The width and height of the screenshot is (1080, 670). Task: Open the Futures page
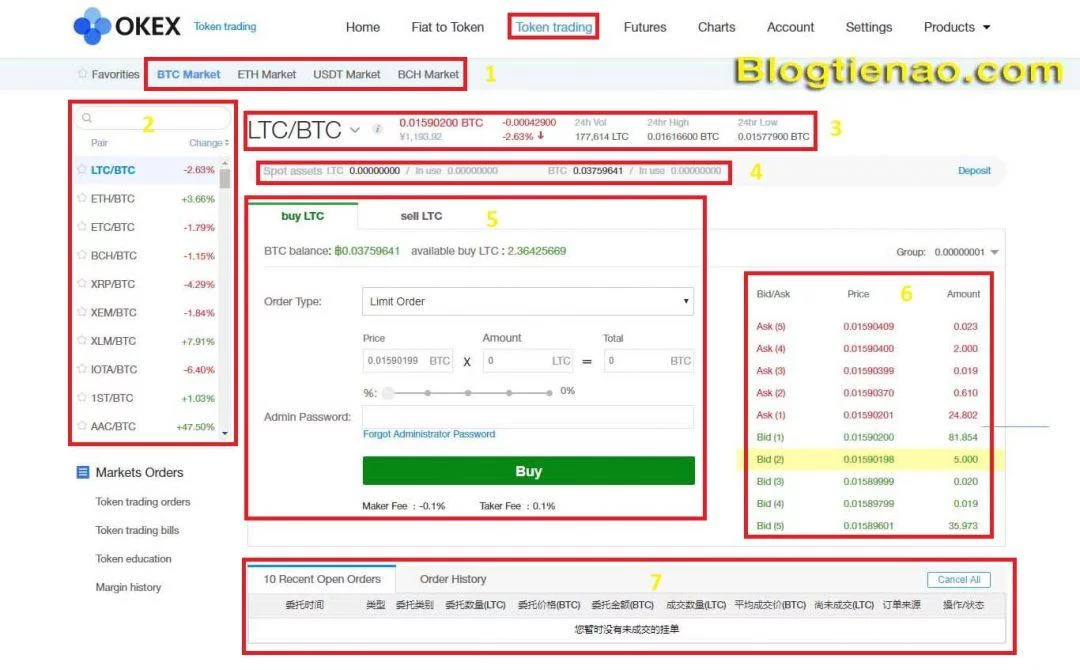click(645, 27)
